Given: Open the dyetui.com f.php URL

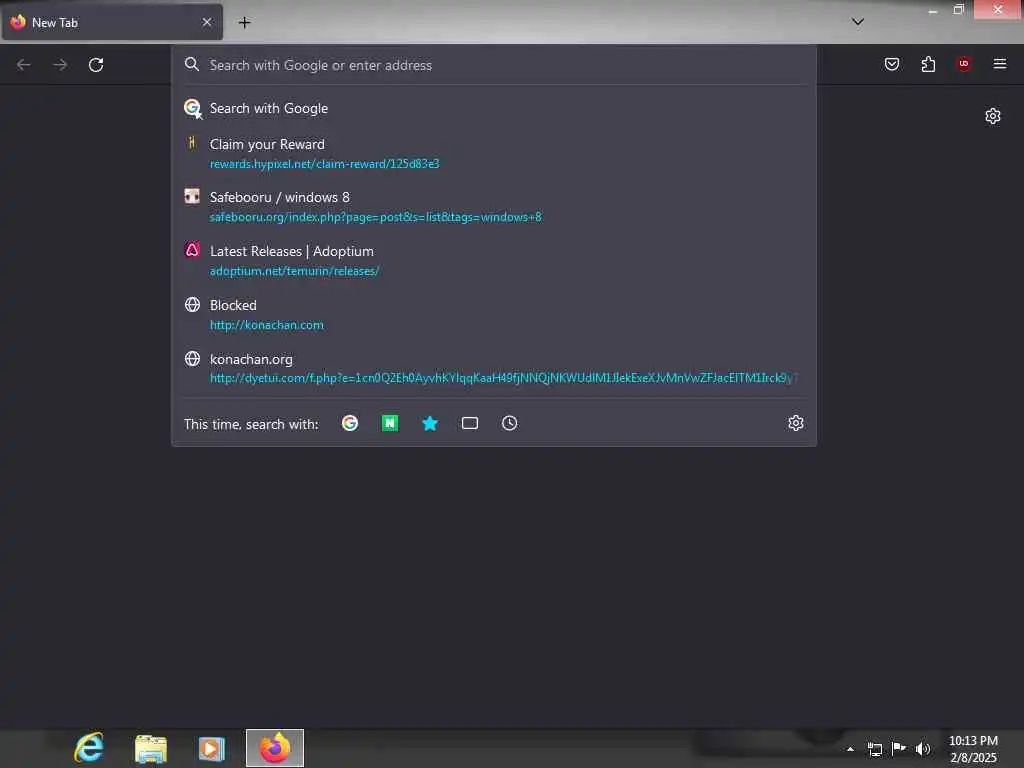Looking at the screenshot, I should point(503,378).
